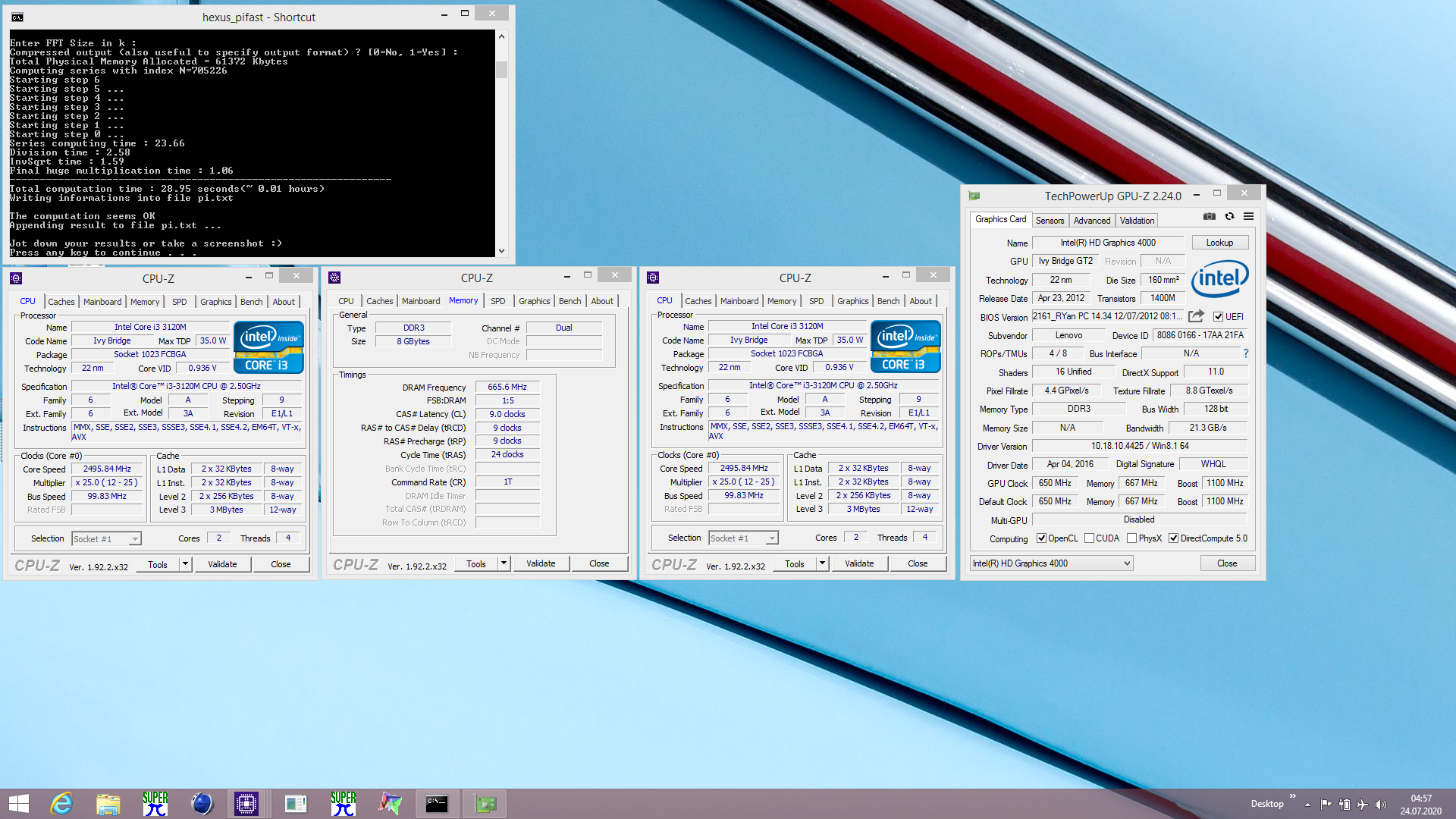This screenshot has height=819, width=1456.
Task: Click the Device ID field 8086 0166 - 17AA 21FA
Action: [x=1200, y=335]
